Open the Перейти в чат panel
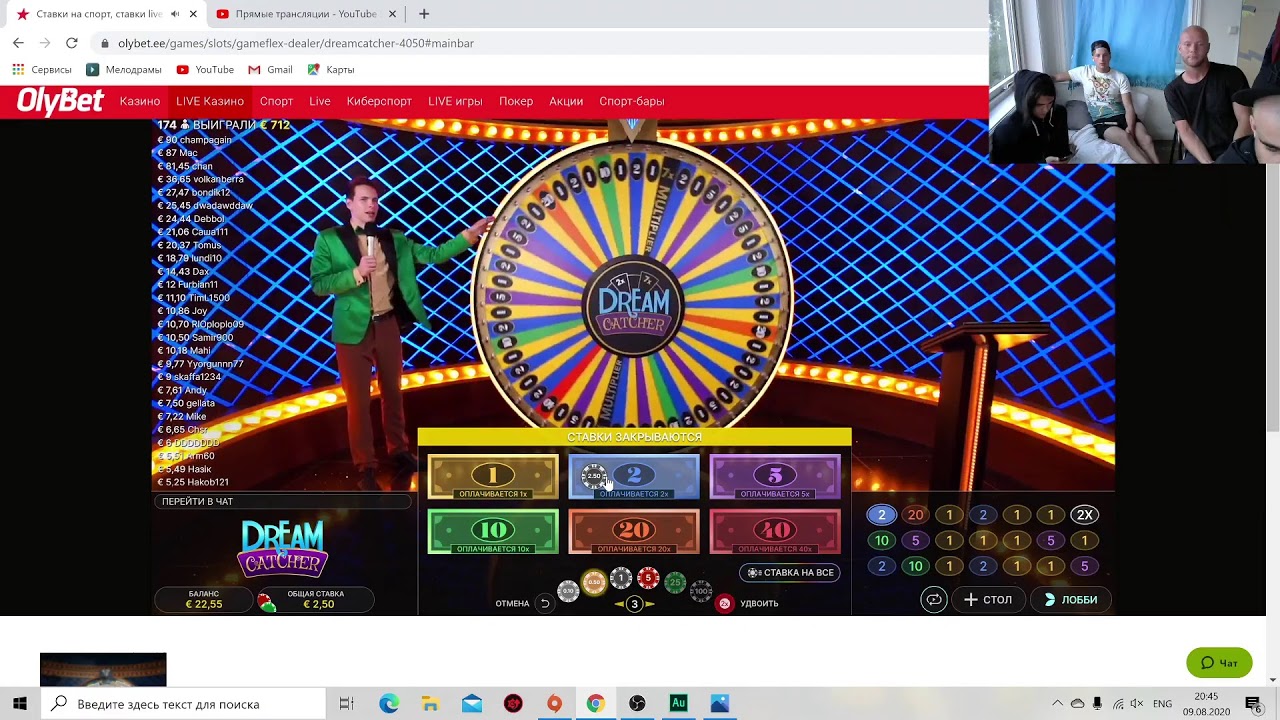The height and width of the screenshot is (720, 1280). pyautogui.click(x=282, y=502)
